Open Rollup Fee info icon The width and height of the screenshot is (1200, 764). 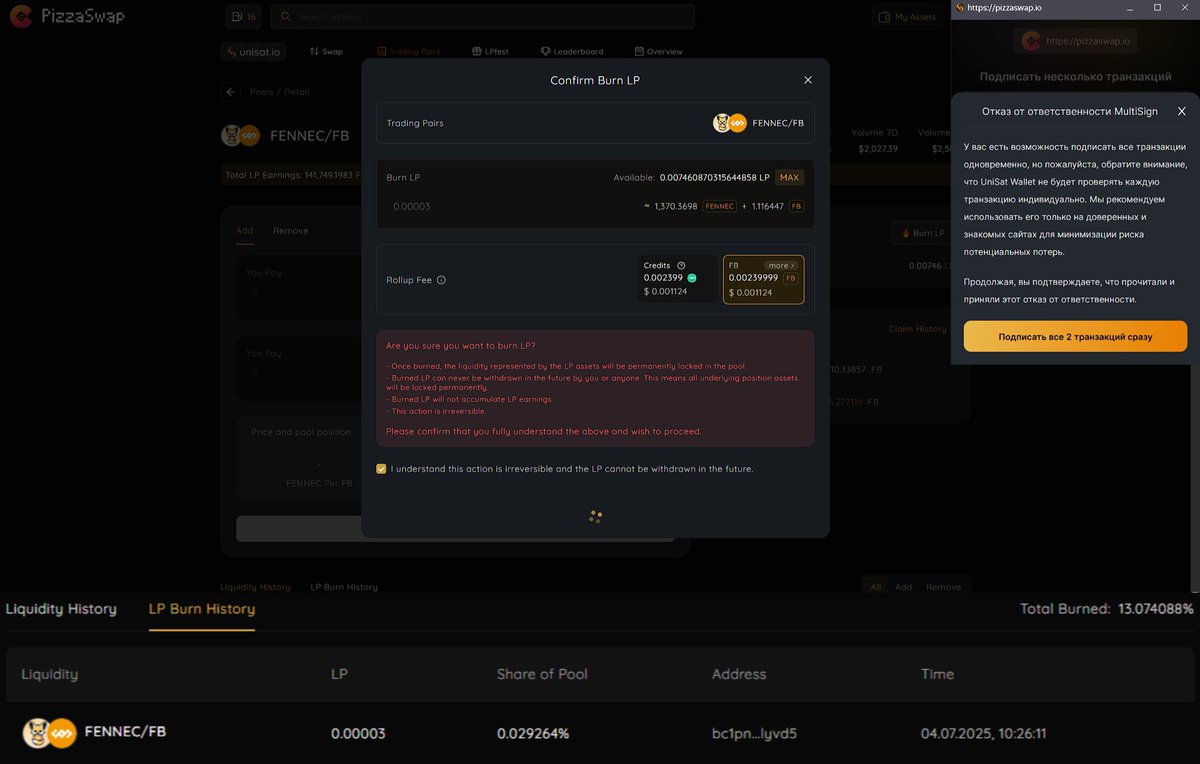(x=441, y=280)
